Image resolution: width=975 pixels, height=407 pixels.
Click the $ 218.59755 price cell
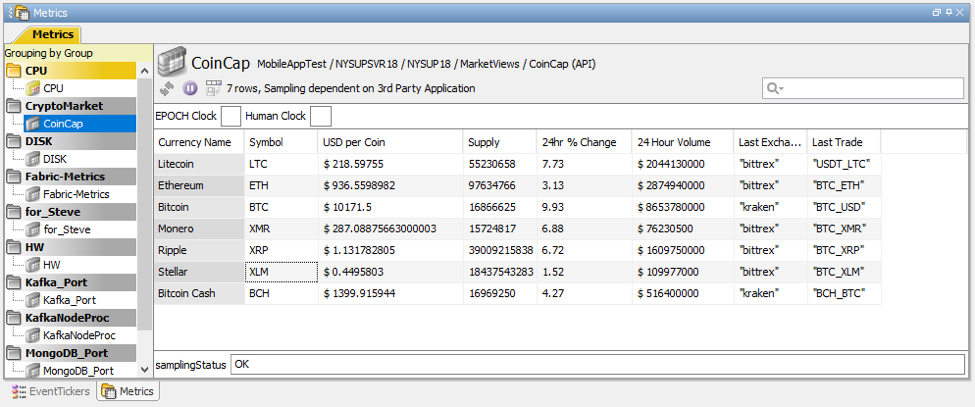[x=390, y=164]
